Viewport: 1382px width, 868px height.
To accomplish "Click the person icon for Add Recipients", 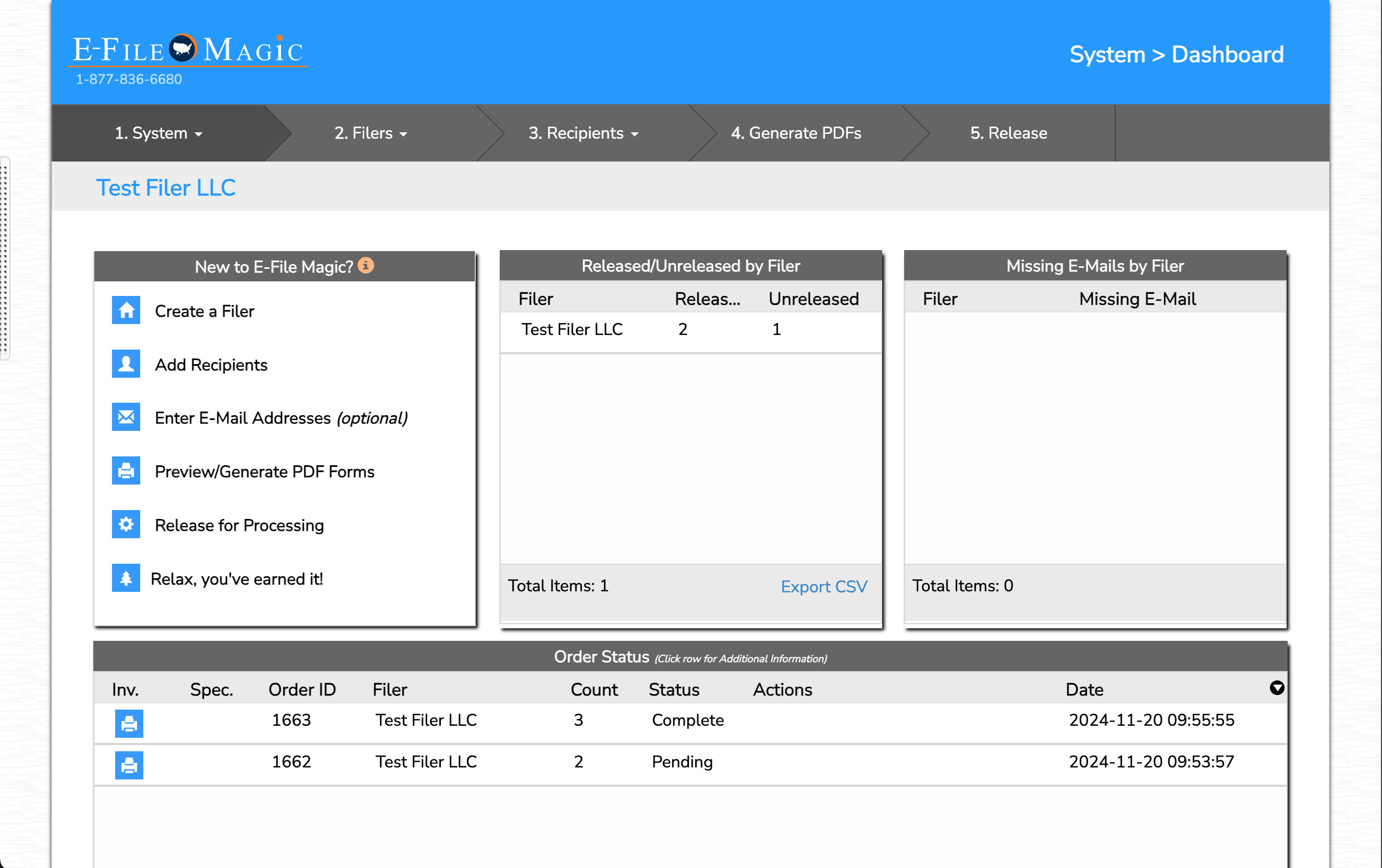I will pos(126,364).
